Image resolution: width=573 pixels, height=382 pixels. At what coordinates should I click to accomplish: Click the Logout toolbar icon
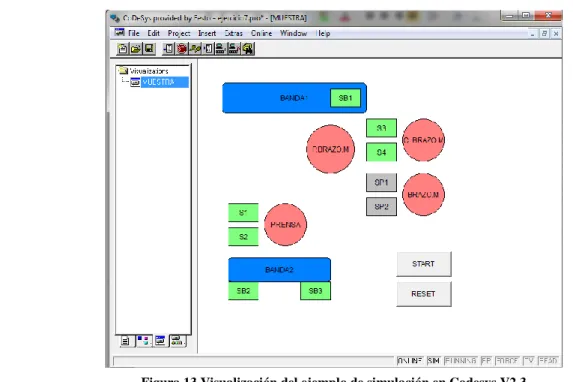click(234, 49)
